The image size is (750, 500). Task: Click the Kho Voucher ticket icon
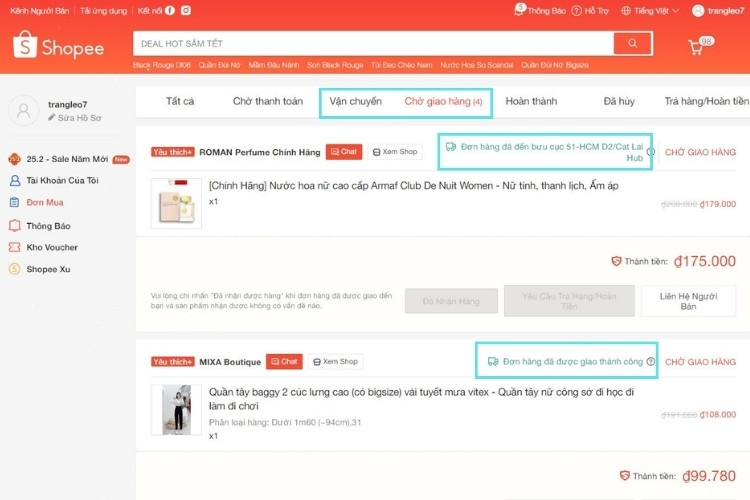(x=15, y=247)
